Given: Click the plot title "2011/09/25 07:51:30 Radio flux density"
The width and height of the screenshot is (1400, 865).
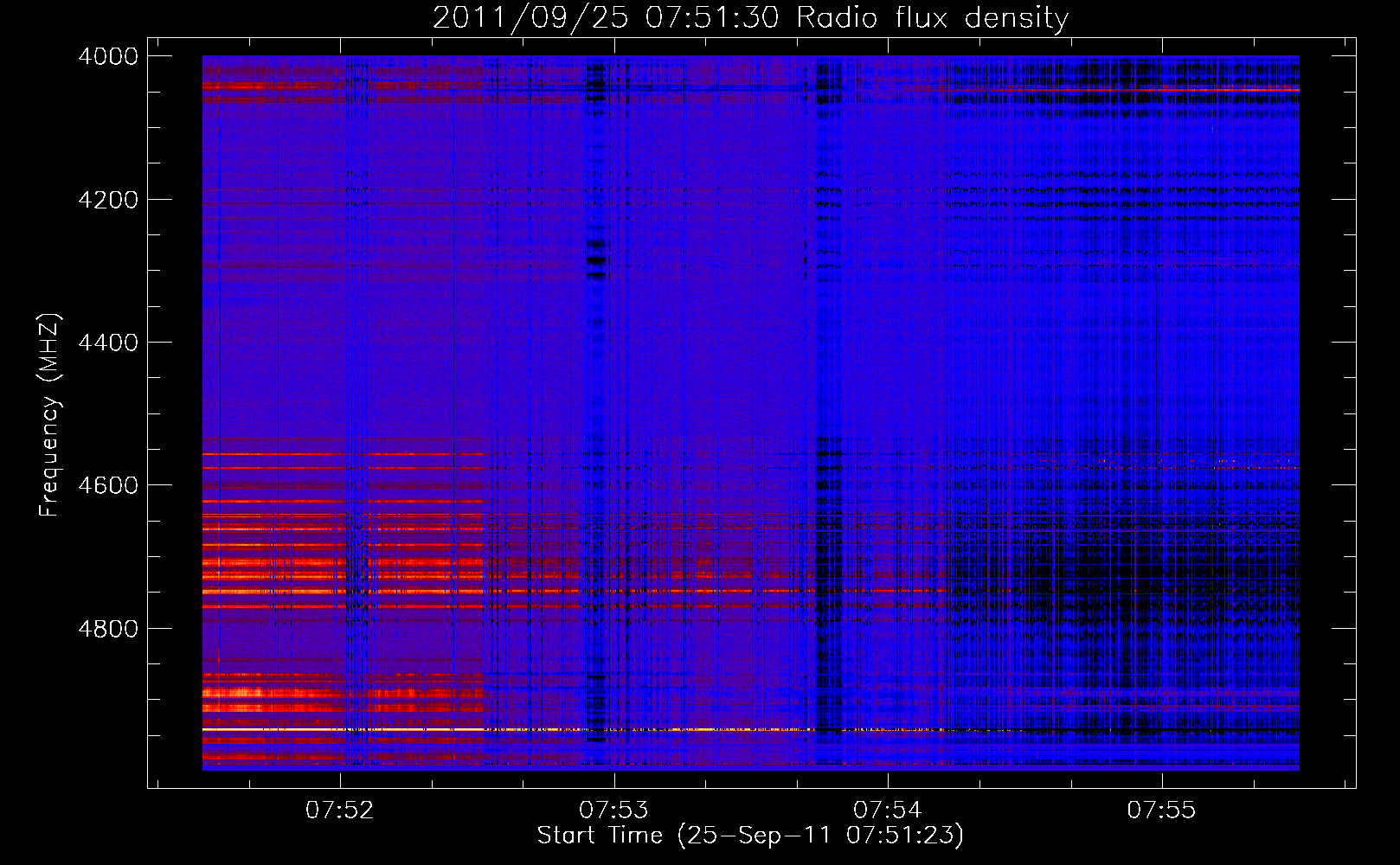Looking at the screenshot, I should coord(750,18).
